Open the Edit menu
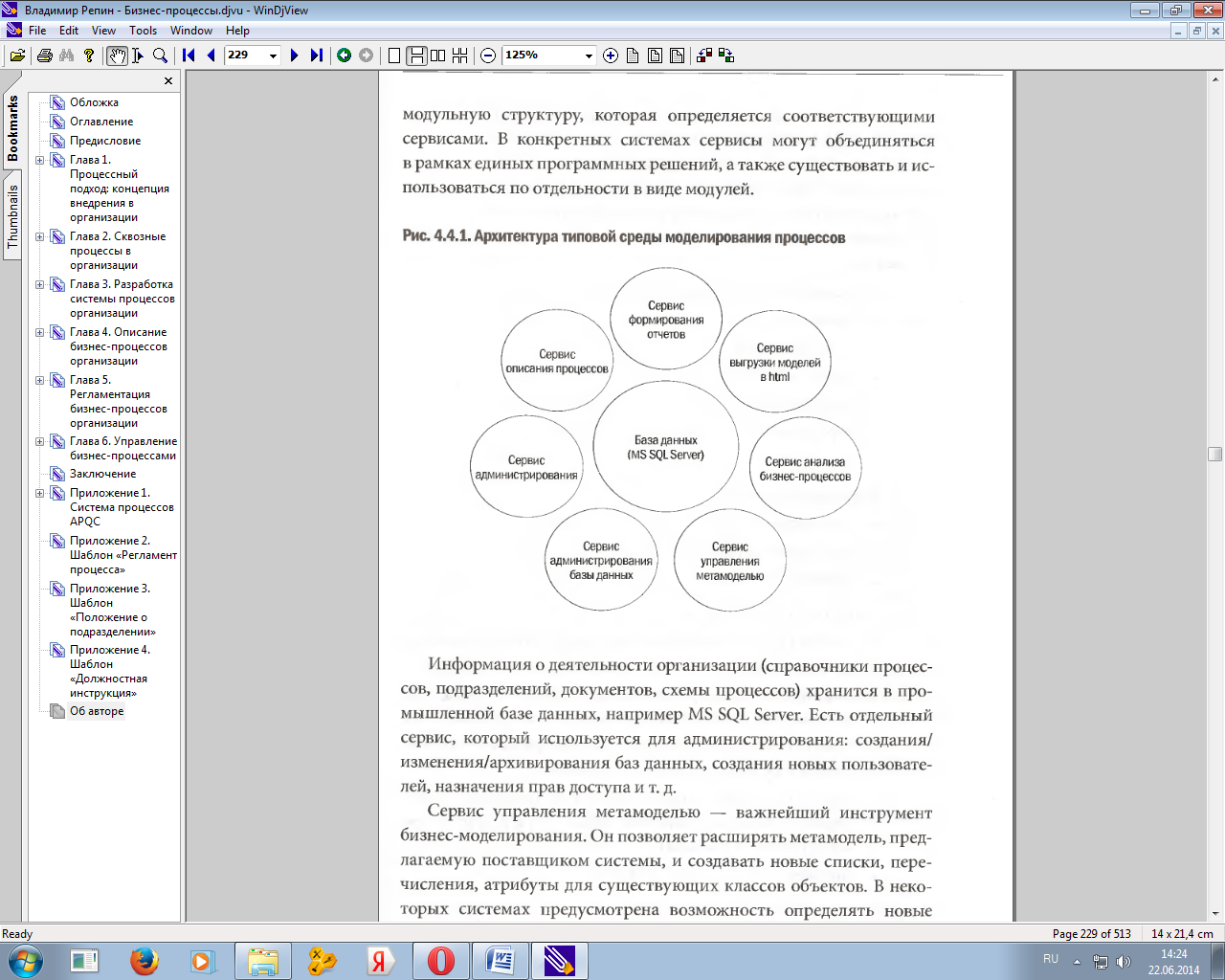The image size is (1225, 980). 69,31
